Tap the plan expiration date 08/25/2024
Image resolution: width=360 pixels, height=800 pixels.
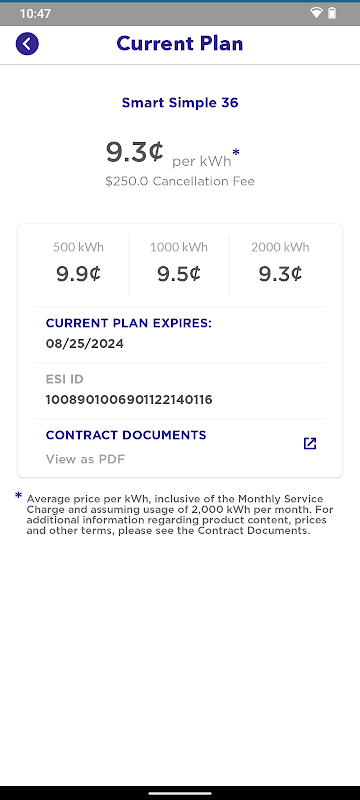point(85,343)
